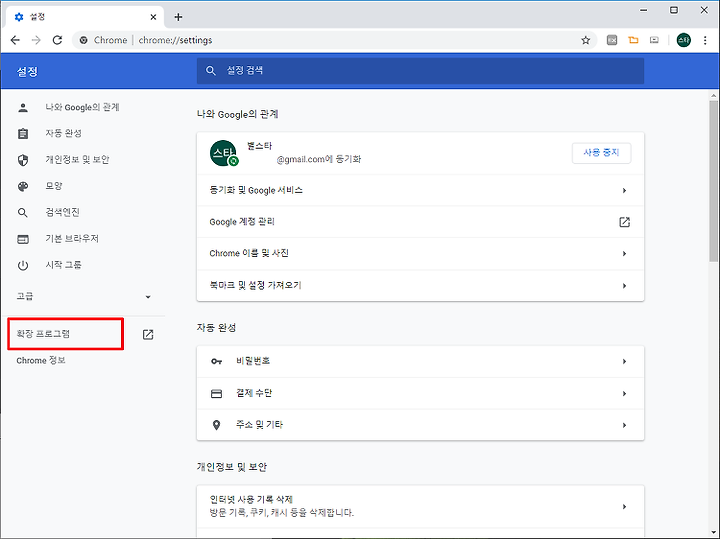Screen dimensions: 720x539
Task: Click the page vertical scrollbar thumb
Action: (713, 181)
